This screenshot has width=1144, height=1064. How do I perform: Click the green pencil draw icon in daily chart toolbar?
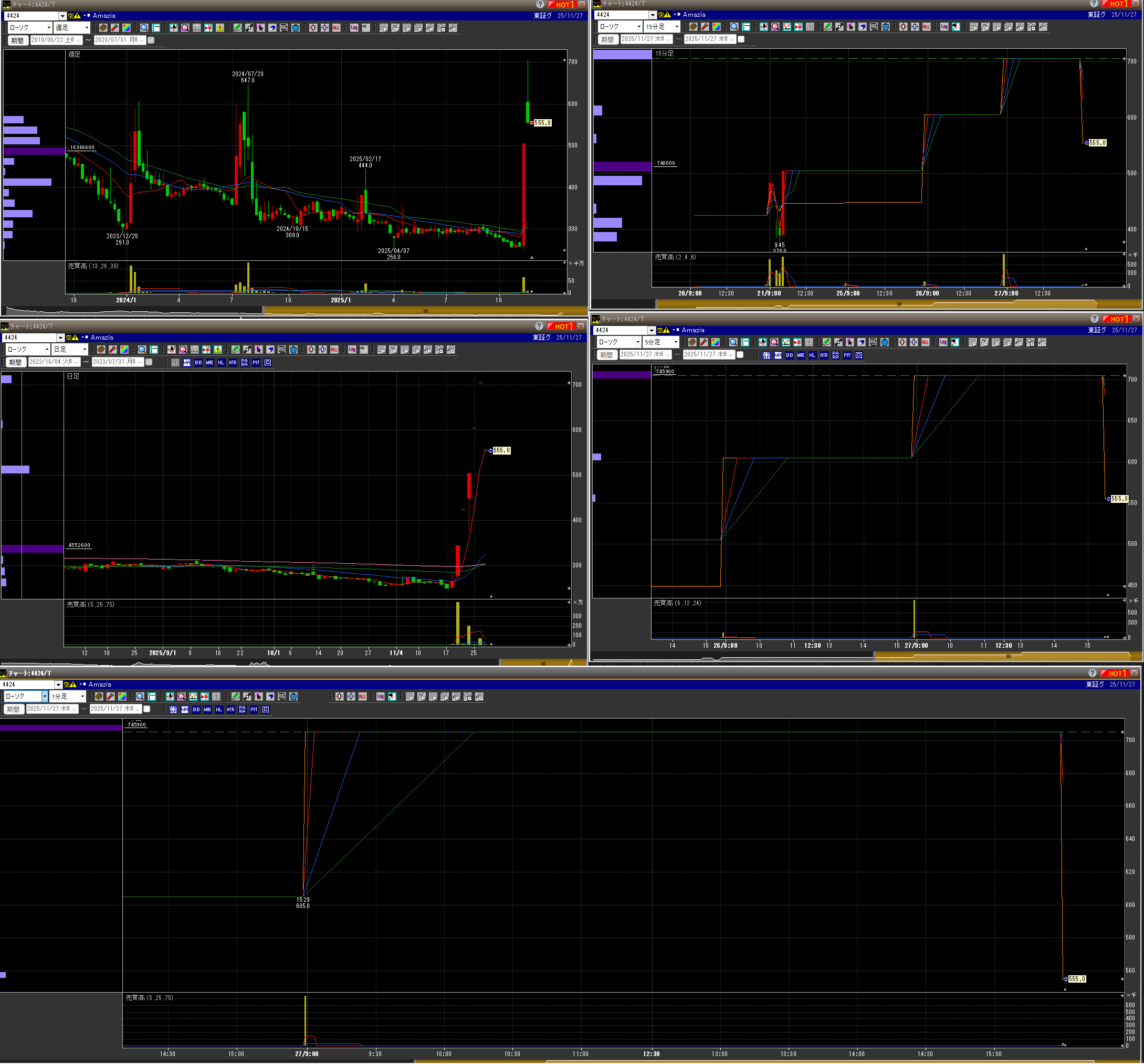[x=235, y=349]
